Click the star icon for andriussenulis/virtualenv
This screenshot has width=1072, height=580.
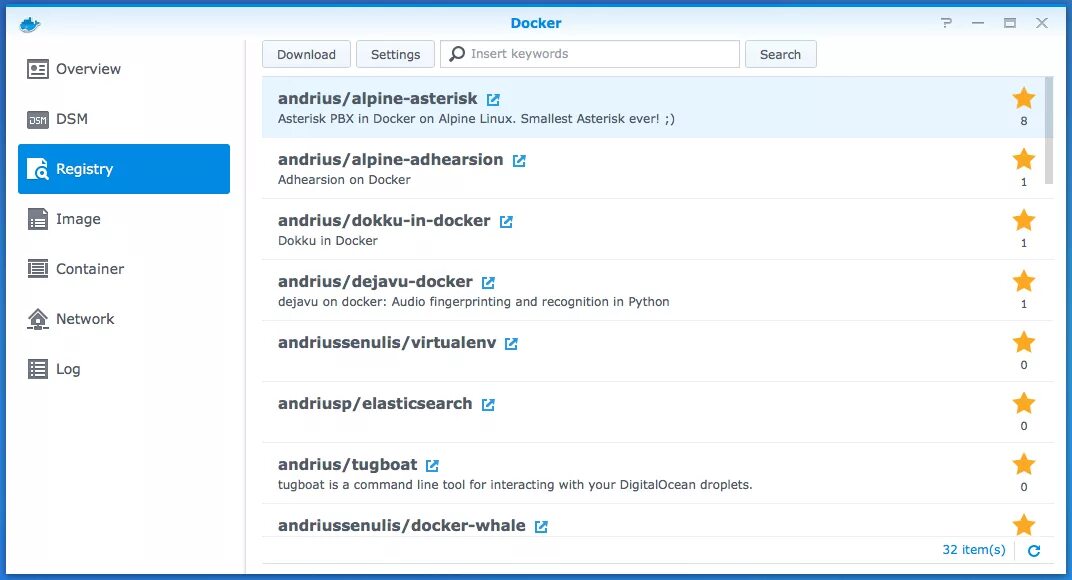tap(1023, 342)
